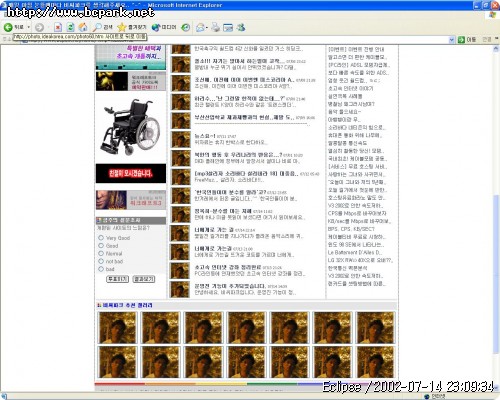This screenshot has height=400, width=500.
Task: Open the Mail envelope icon
Action: 200,27
